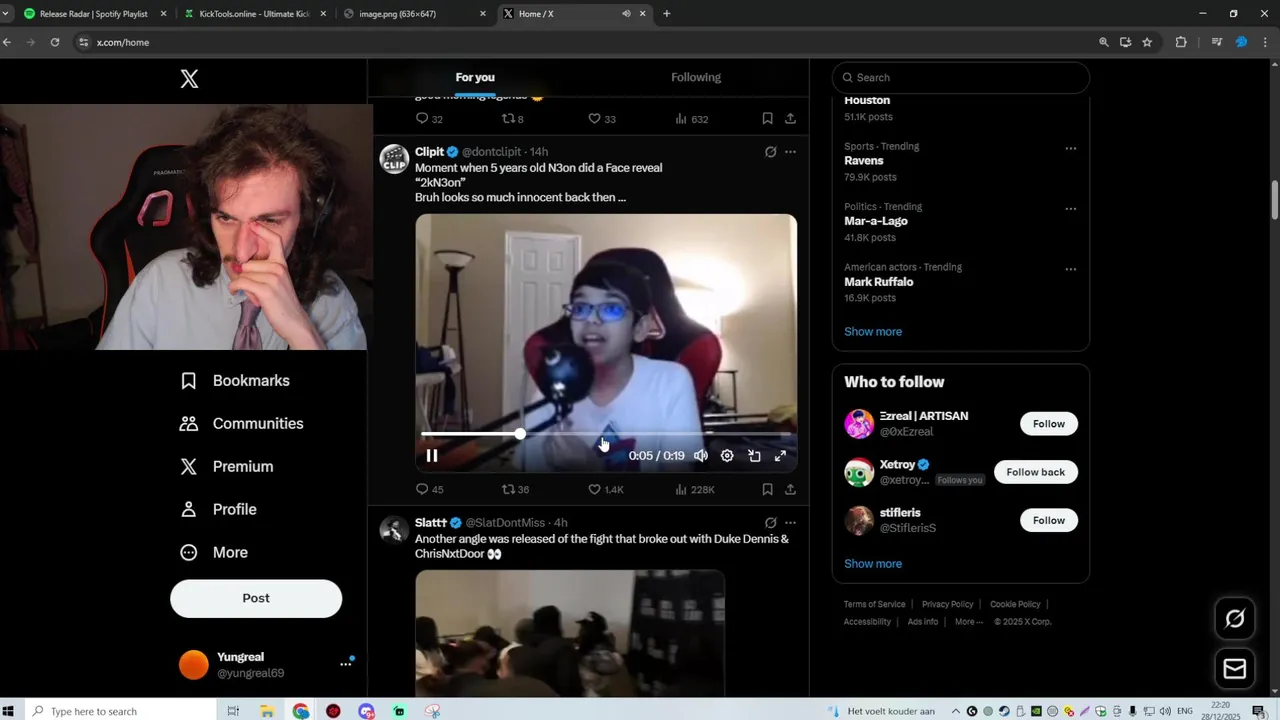
Task: Open Messages floating envelope button
Action: (x=1235, y=669)
